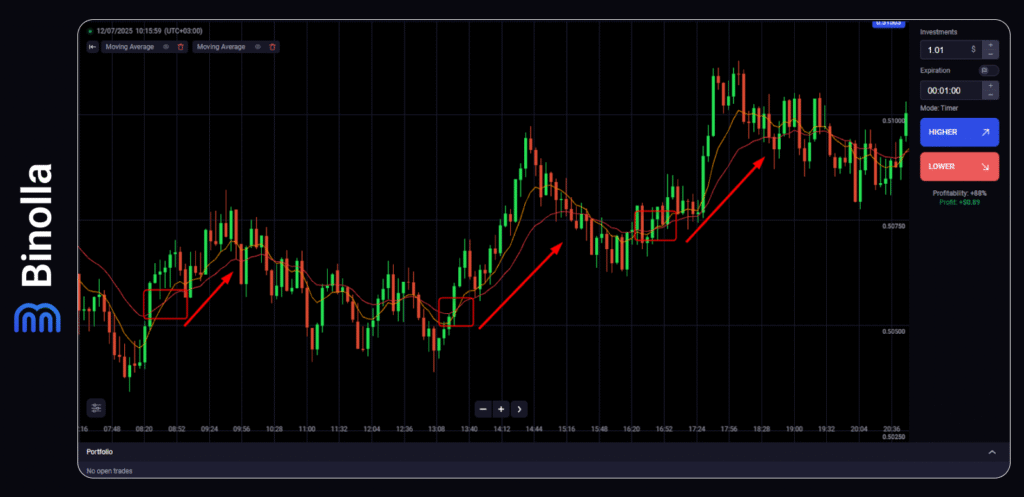
Task: Zoom out the chart with minus
Action: [483, 409]
